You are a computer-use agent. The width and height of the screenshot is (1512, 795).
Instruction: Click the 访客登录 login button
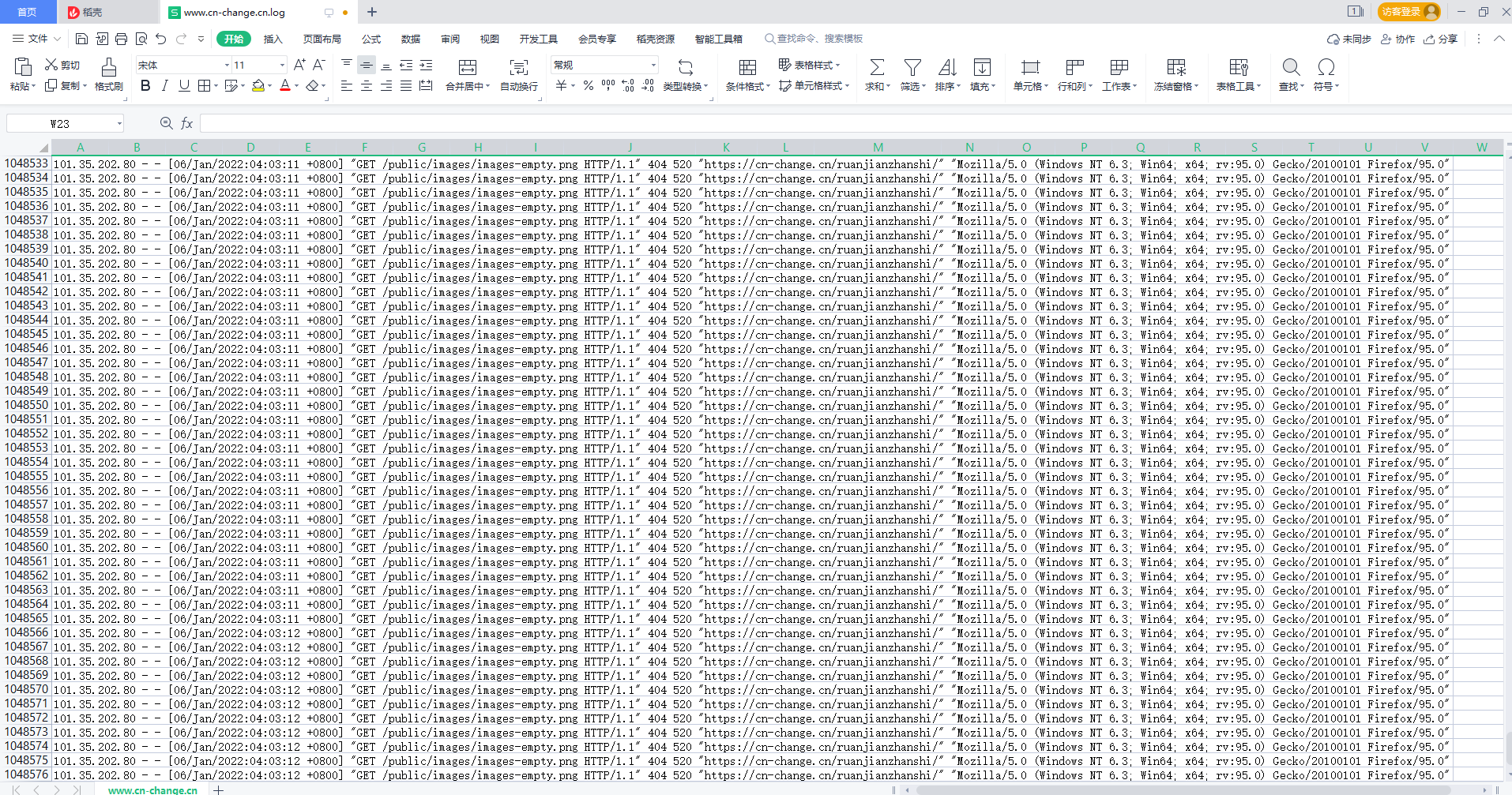[1409, 11]
